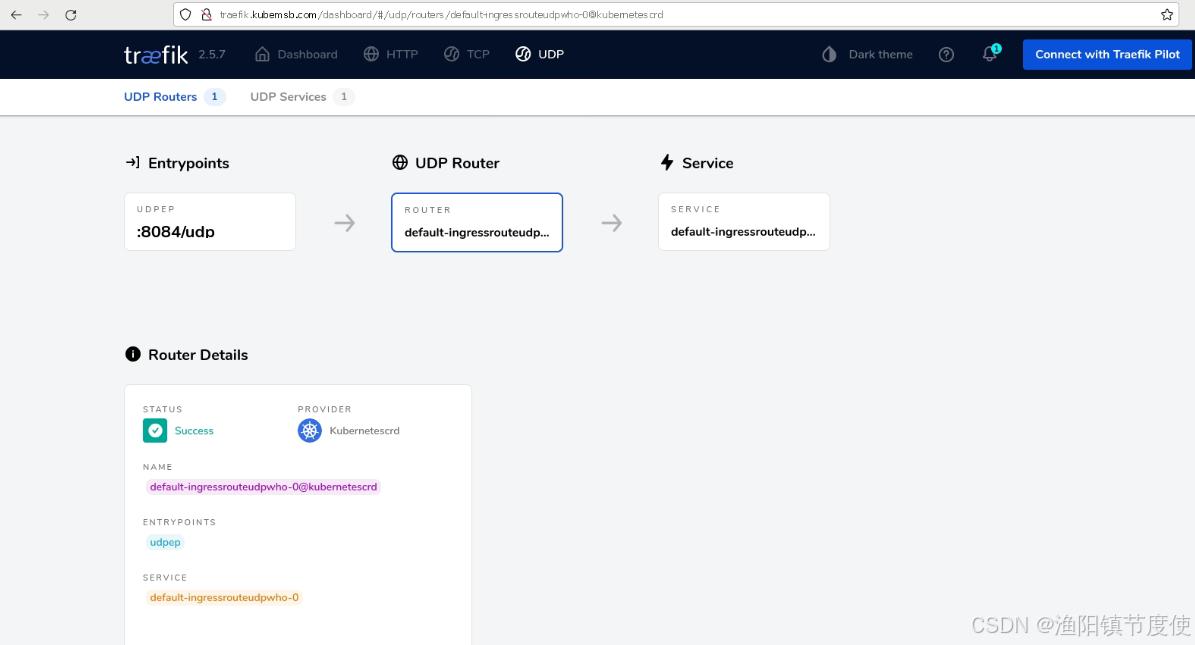Switch to the UDP Routers tab
This screenshot has width=1195, height=645.
click(175, 97)
